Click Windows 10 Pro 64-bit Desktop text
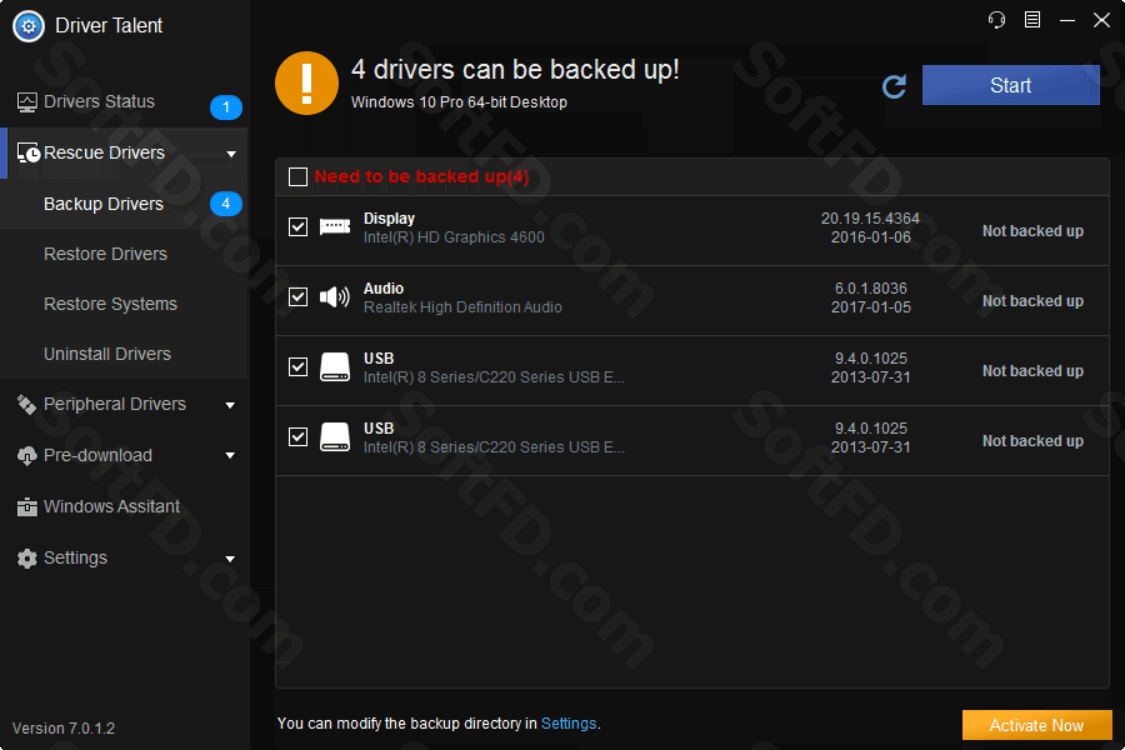 tap(458, 103)
